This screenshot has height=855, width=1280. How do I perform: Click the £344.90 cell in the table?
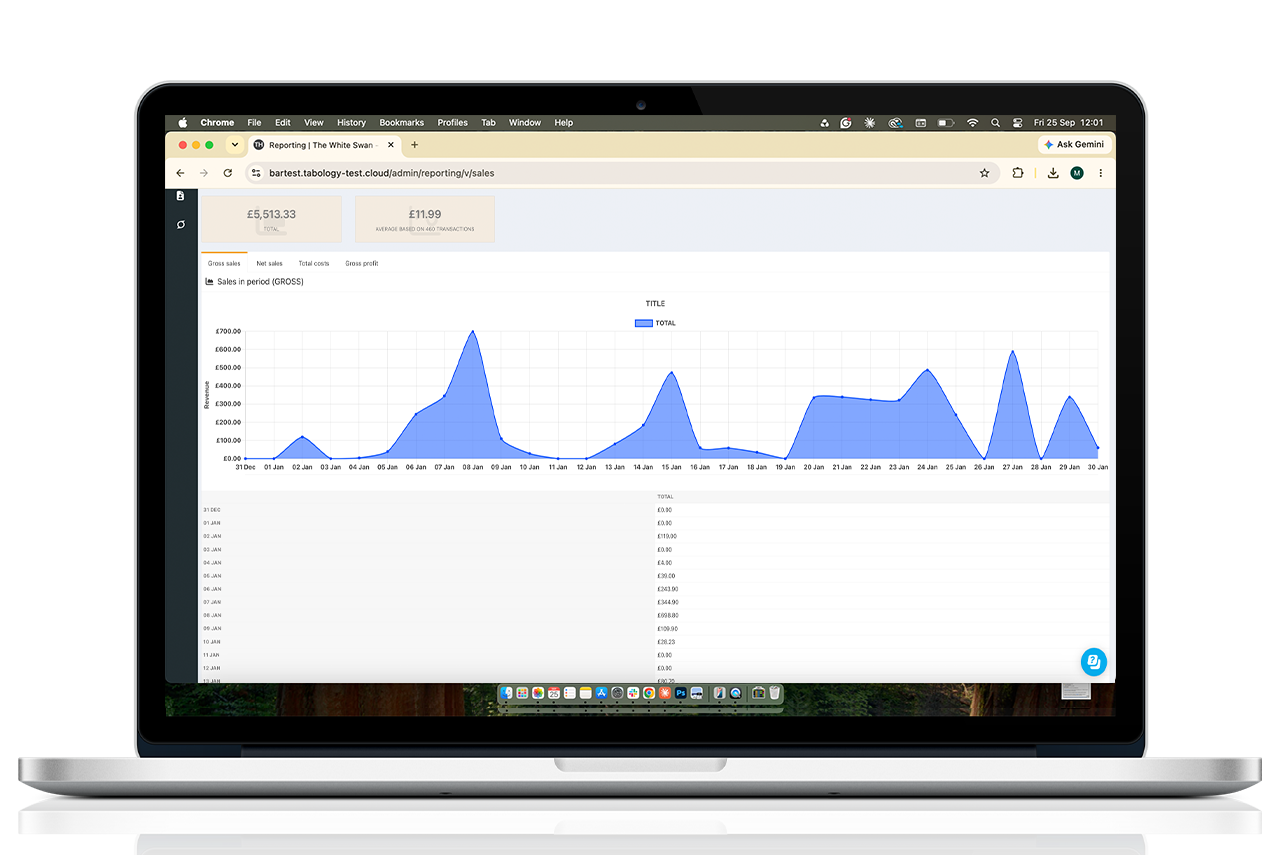668,602
